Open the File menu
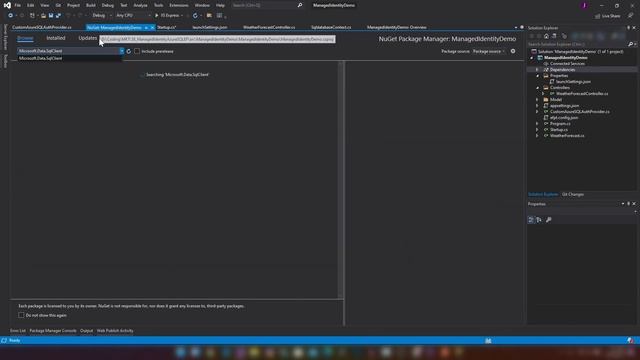Viewport: 640px width, 360px height. coord(18,5)
